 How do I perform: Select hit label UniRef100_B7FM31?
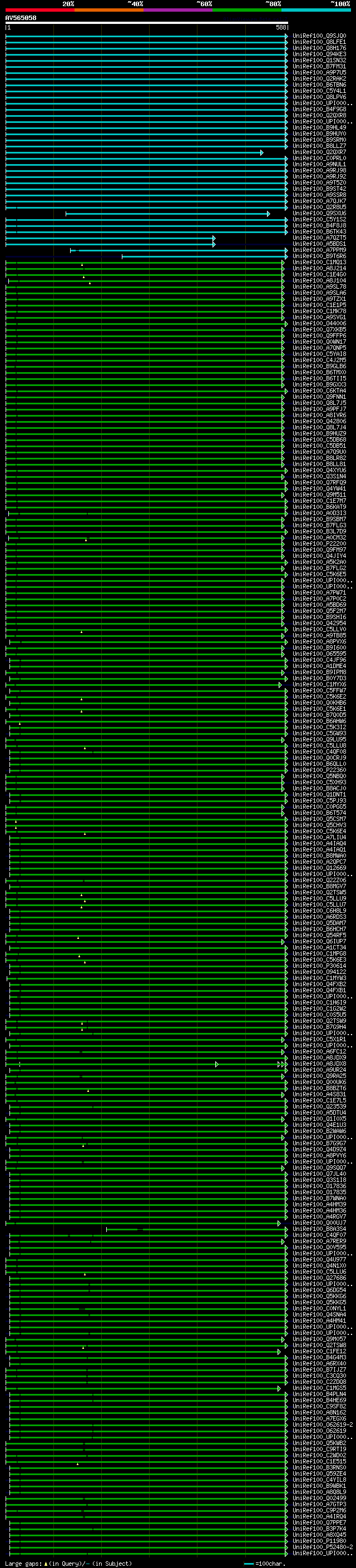click(x=319, y=66)
